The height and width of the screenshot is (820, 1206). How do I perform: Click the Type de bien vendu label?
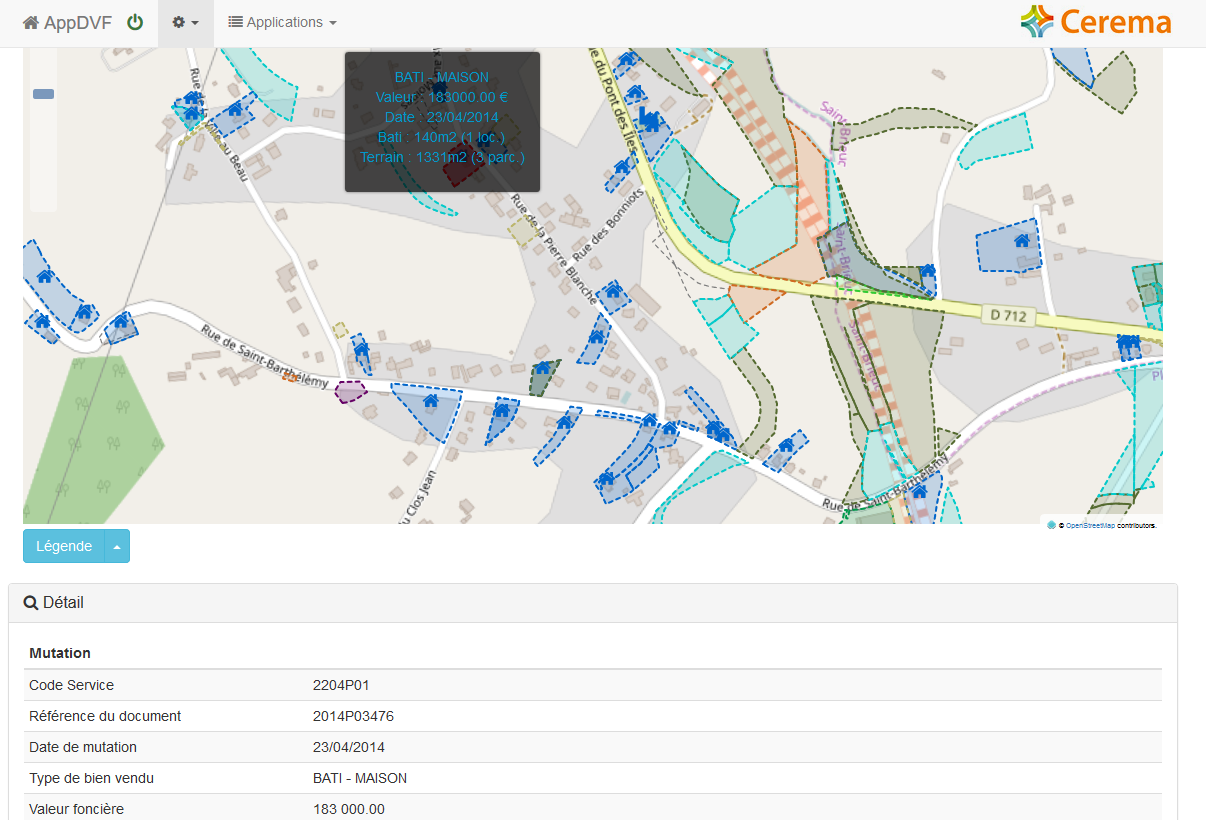91,778
